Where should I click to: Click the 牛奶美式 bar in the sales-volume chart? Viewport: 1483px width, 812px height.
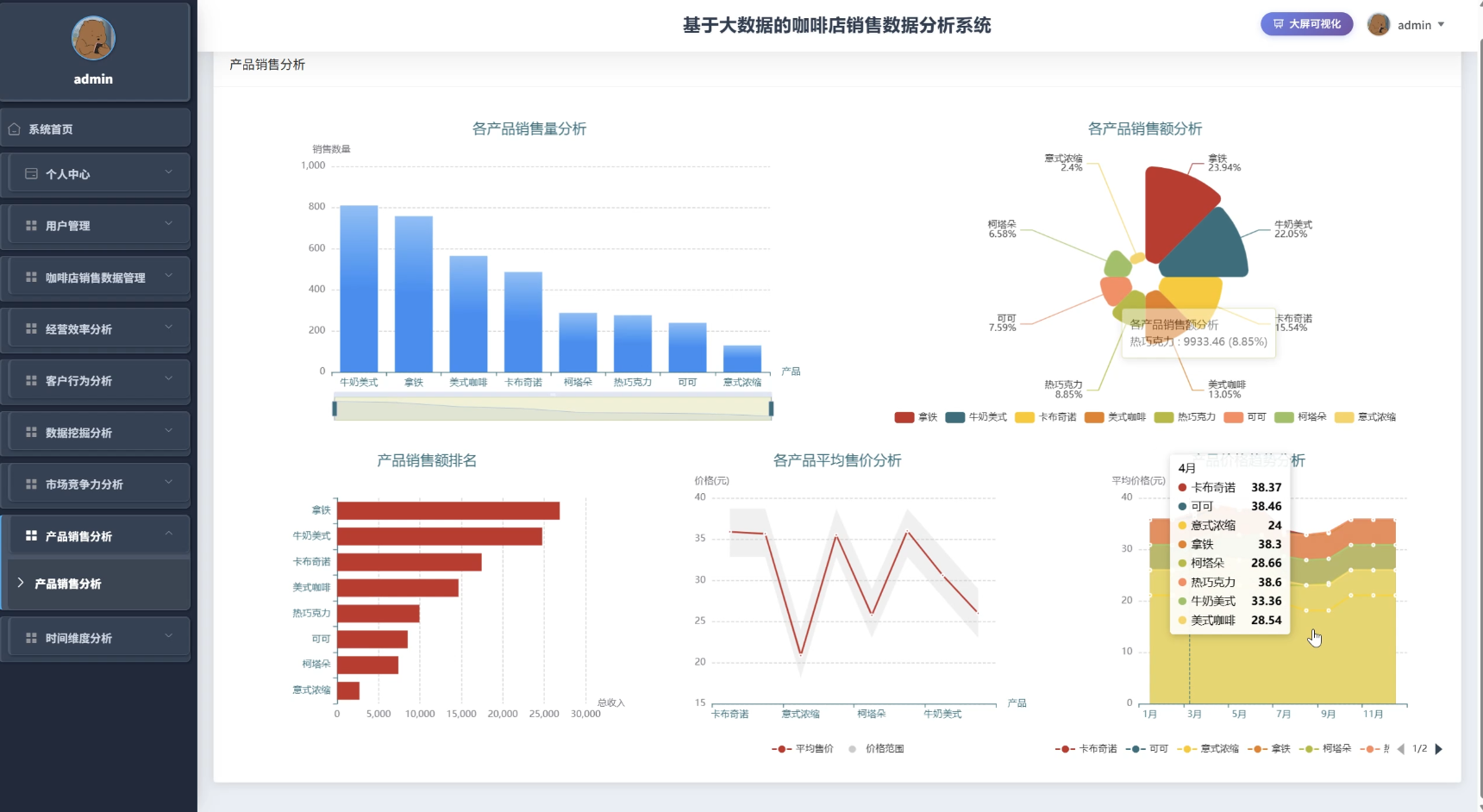359,289
